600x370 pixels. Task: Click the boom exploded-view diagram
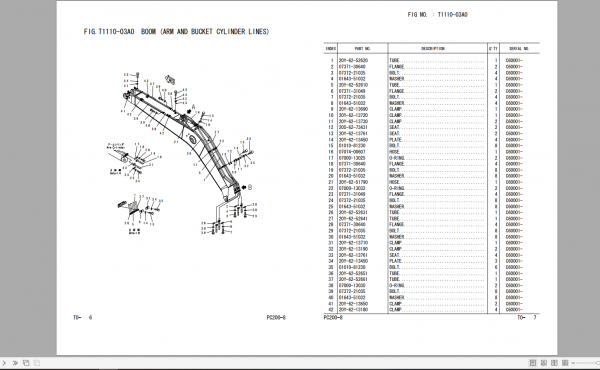(x=190, y=153)
